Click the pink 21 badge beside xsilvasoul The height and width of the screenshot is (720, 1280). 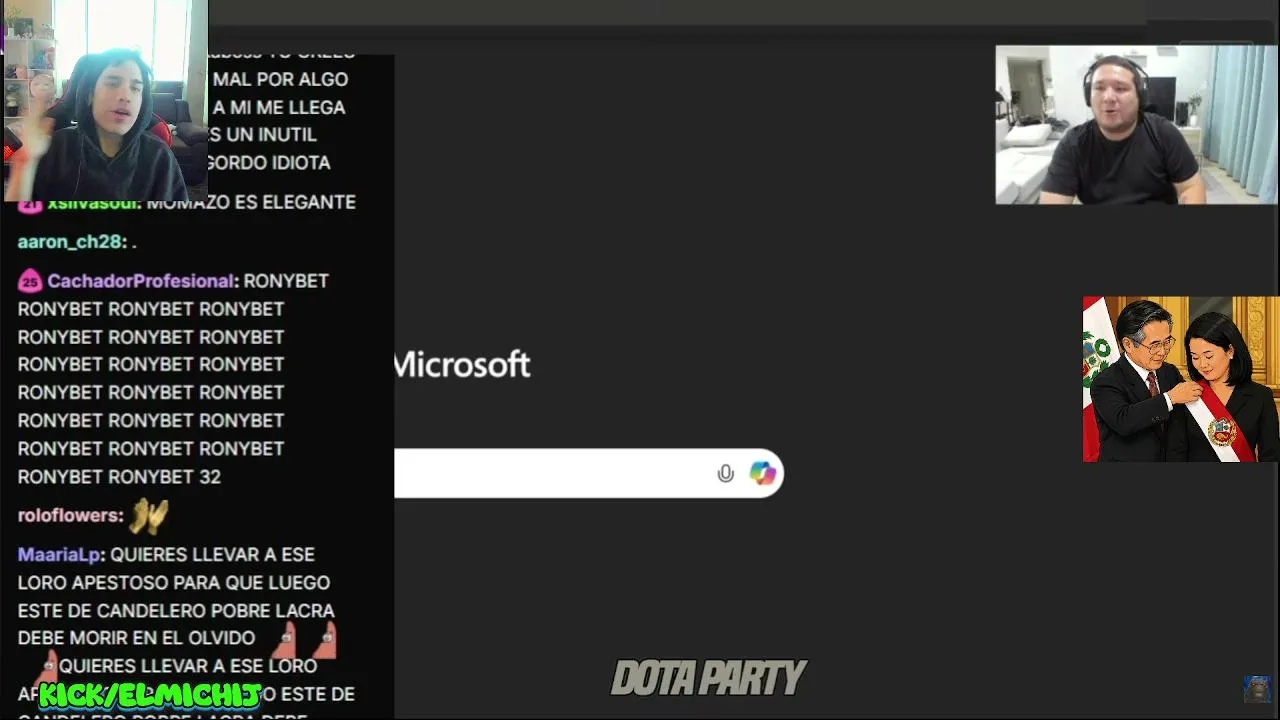pyautogui.click(x=30, y=203)
